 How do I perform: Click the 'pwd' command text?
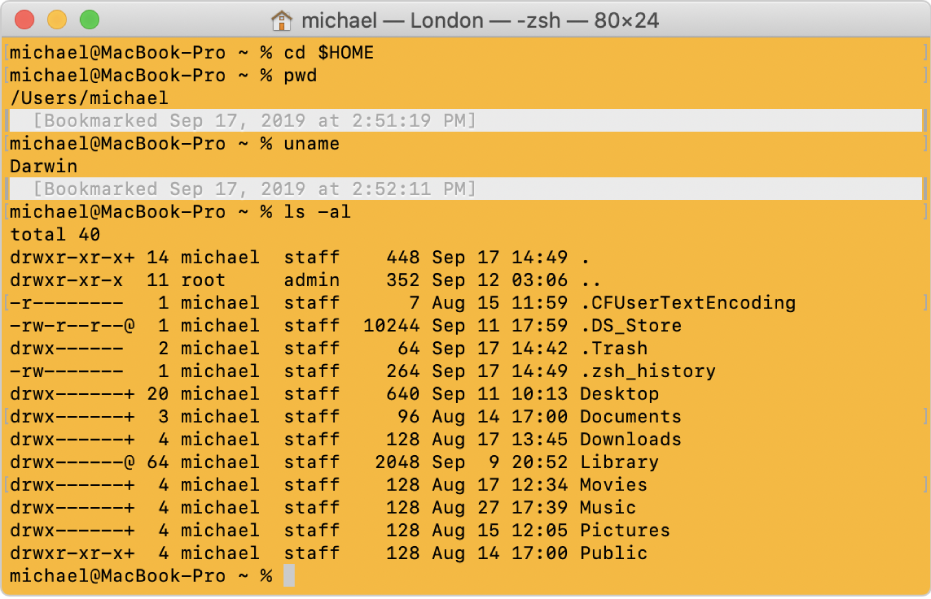[x=300, y=76]
